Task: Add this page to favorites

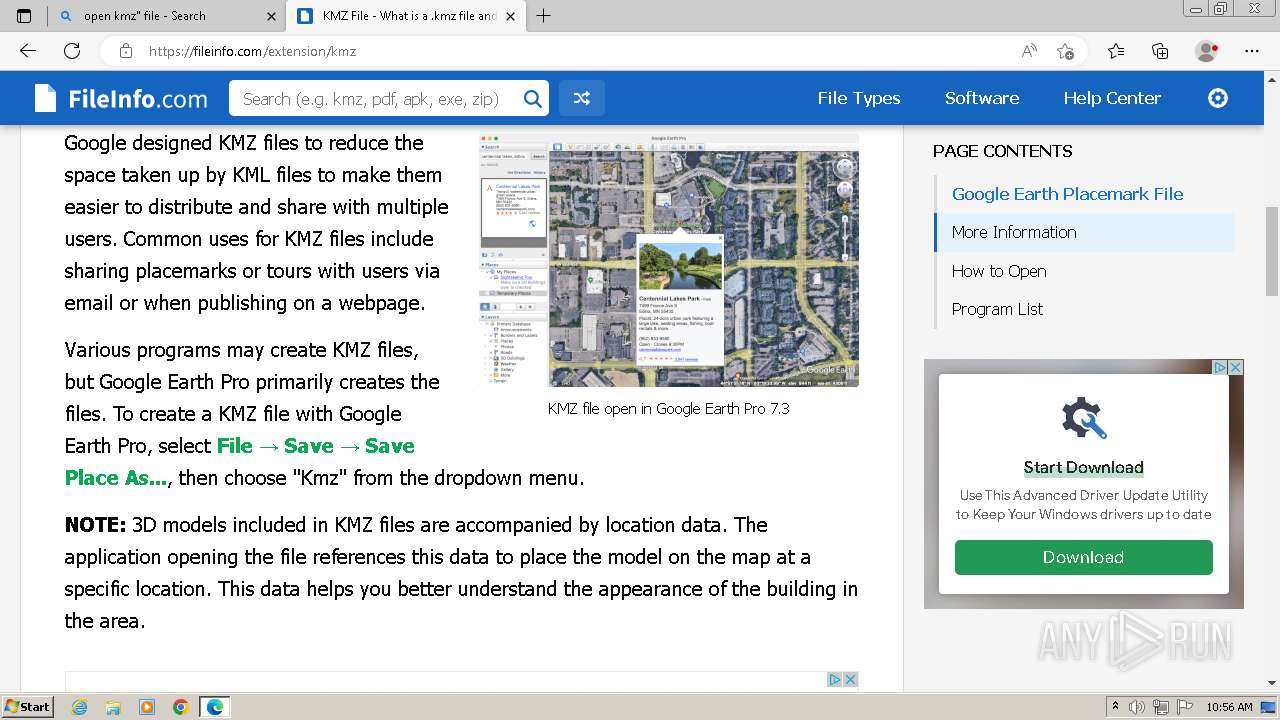Action: 1065,51
